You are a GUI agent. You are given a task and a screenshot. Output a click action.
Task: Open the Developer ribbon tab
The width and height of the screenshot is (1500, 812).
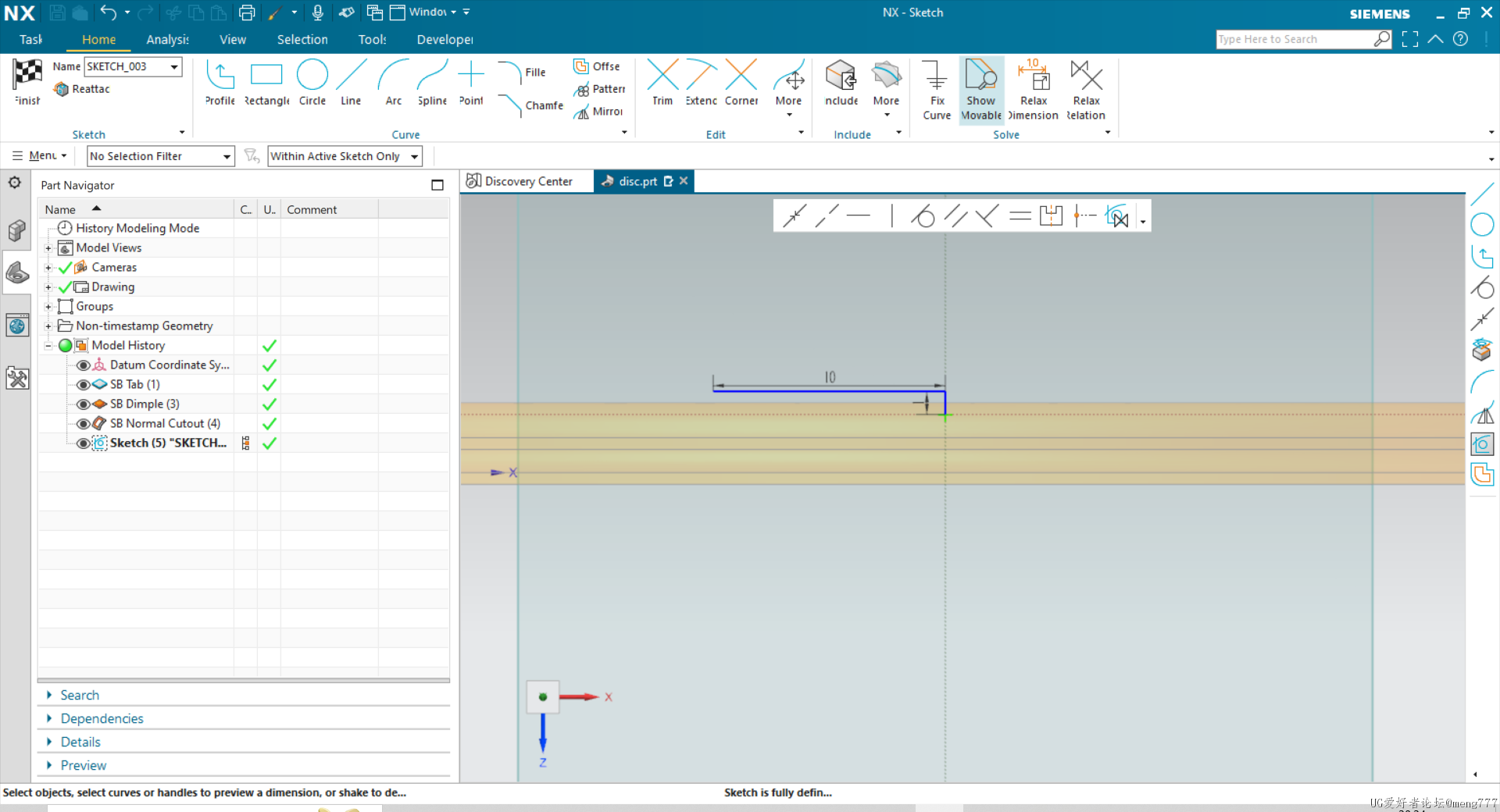tap(445, 40)
